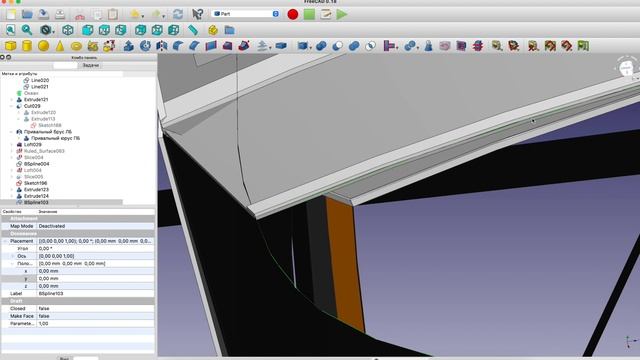This screenshot has height=360, width=640.
Task: Click the boolean Cut tool icon
Action: point(338,46)
